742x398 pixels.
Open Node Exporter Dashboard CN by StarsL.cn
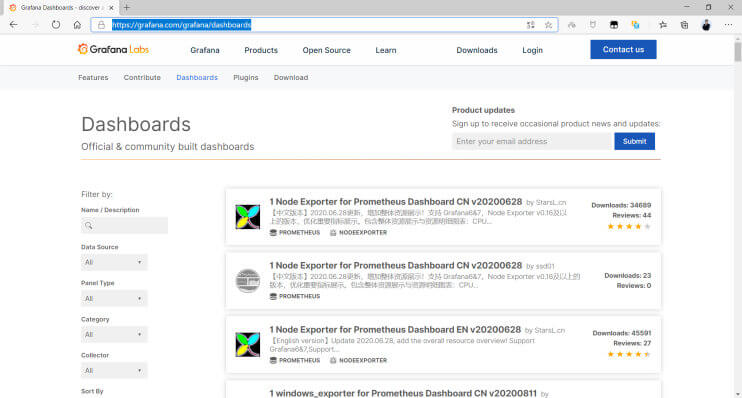pyautogui.click(x=396, y=202)
